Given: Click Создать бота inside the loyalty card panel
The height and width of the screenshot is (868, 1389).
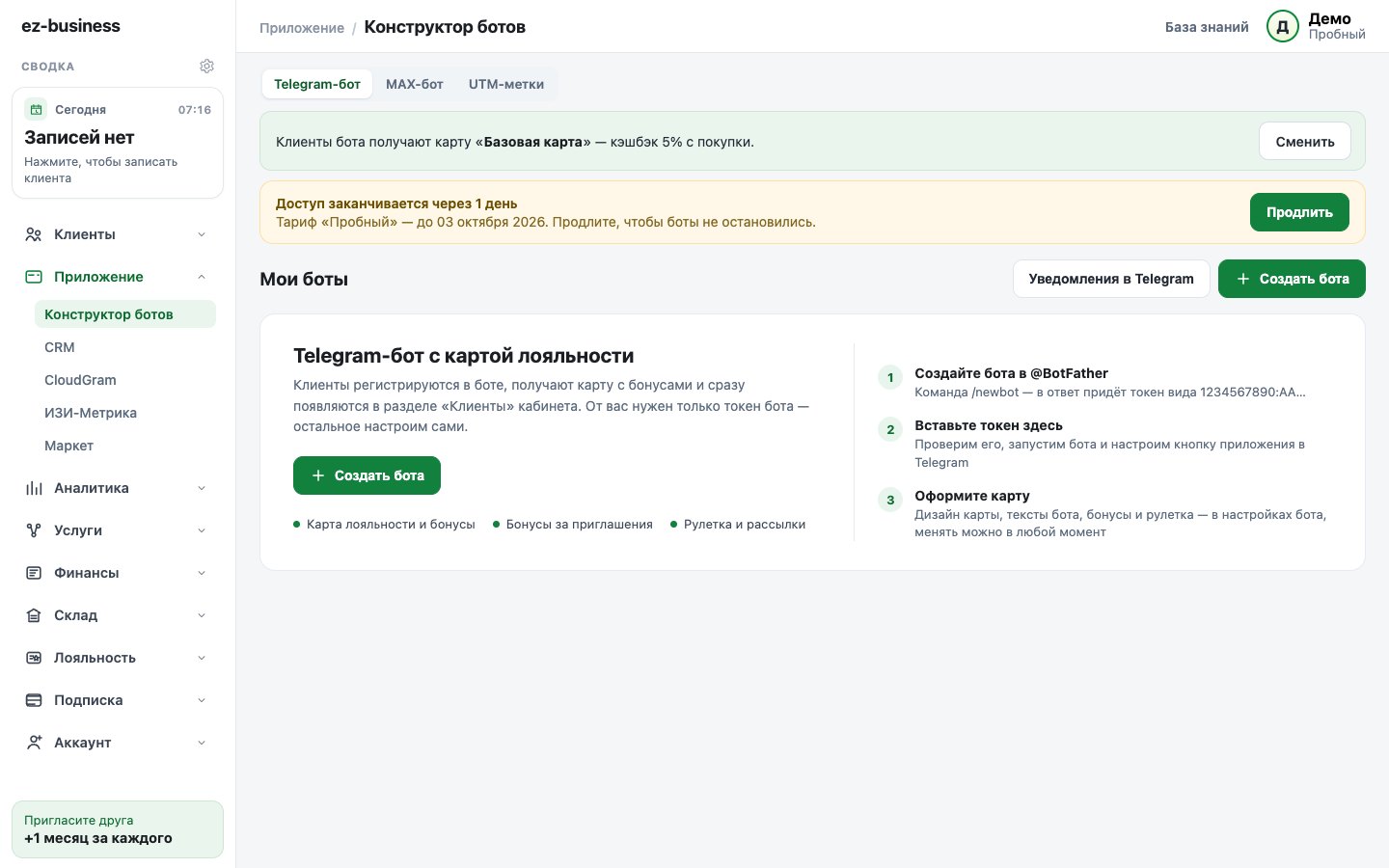Looking at the screenshot, I should pos(367,475).
